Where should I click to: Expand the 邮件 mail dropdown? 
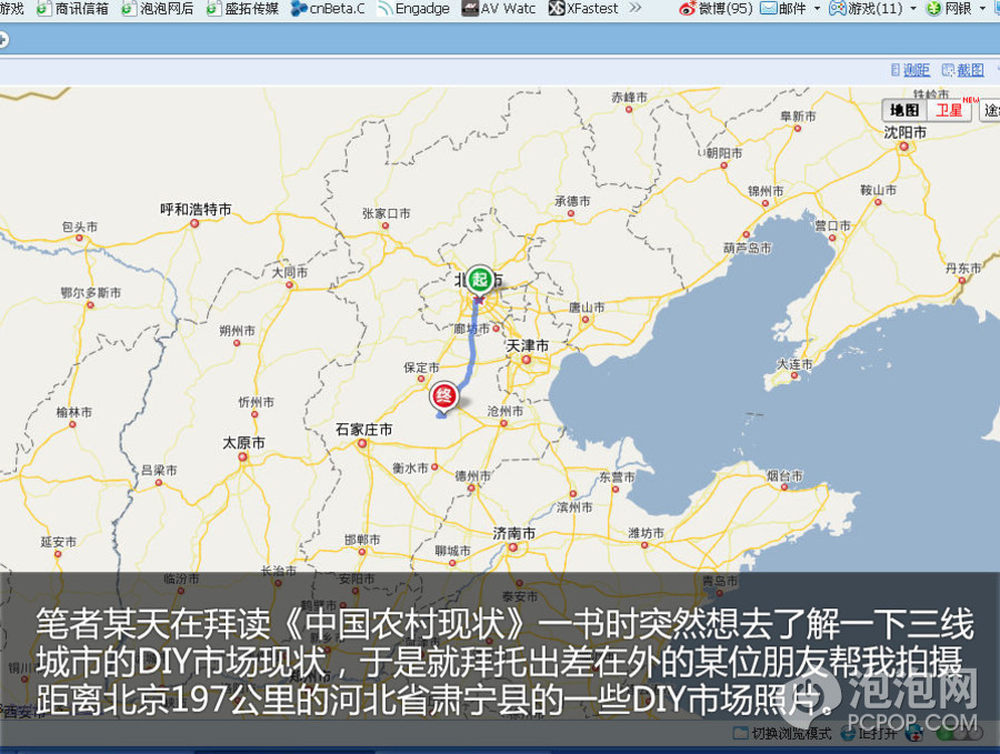(x=817, y=9)
